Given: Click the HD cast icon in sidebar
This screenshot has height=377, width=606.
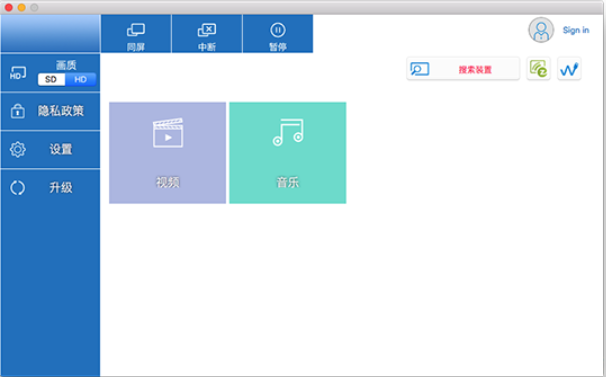Looking at the screenshot, I should point(18,73).
